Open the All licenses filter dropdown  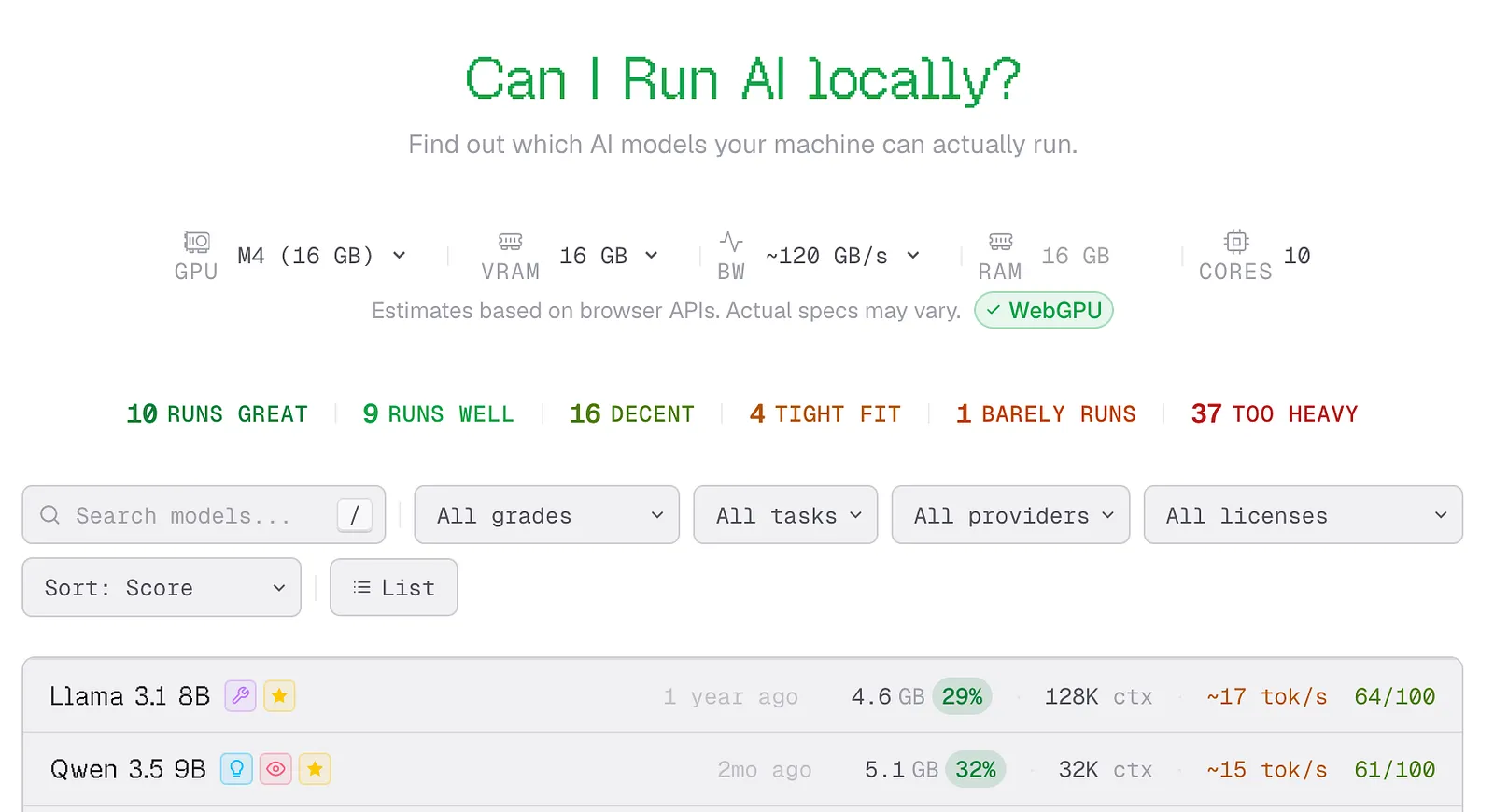[1304, 515]
